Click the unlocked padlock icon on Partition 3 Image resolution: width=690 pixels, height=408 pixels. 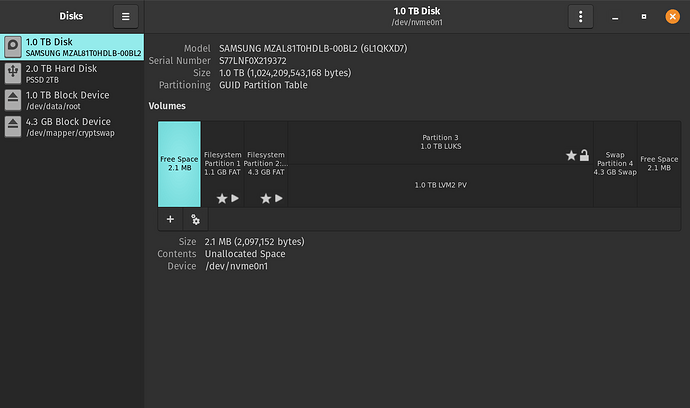pos(584,155)
